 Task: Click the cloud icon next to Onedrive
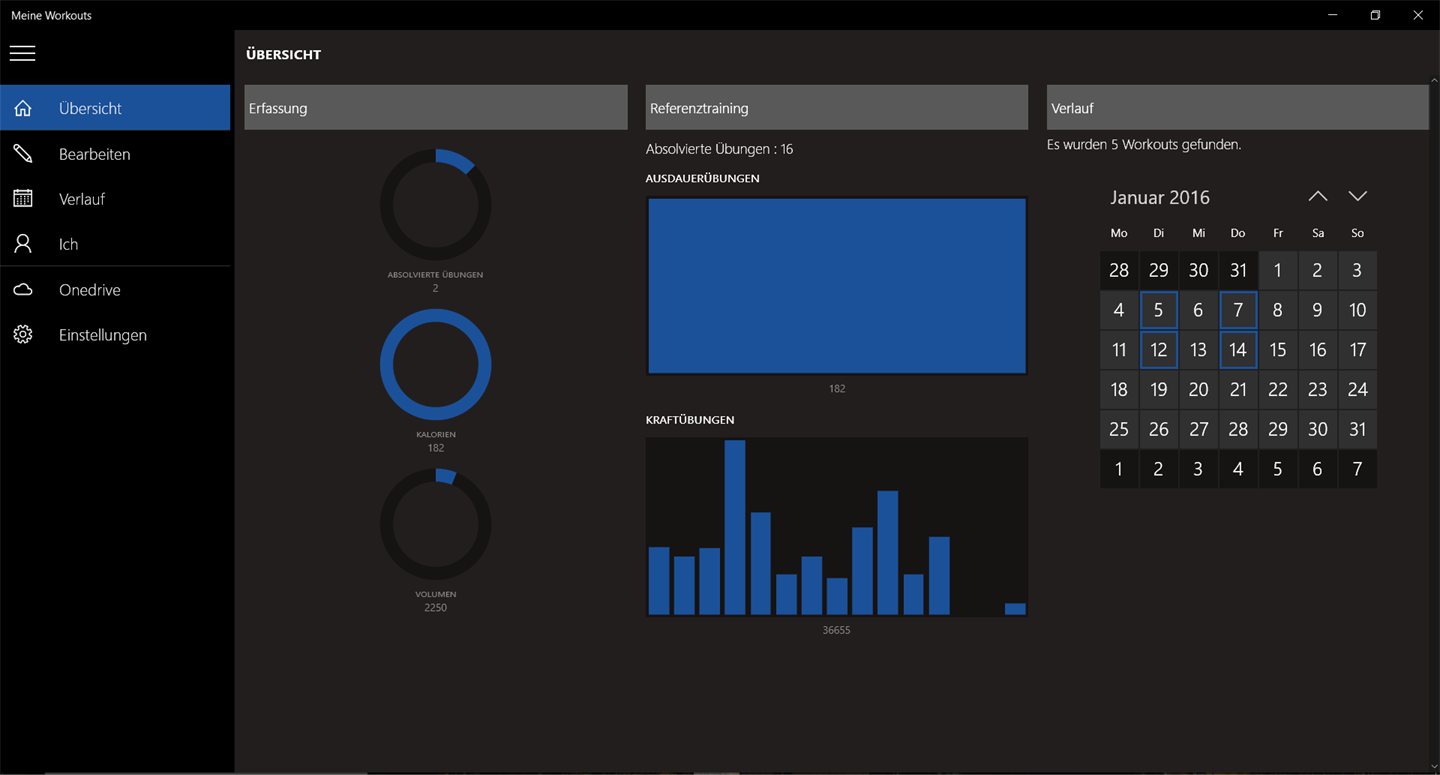click(23, 290)
